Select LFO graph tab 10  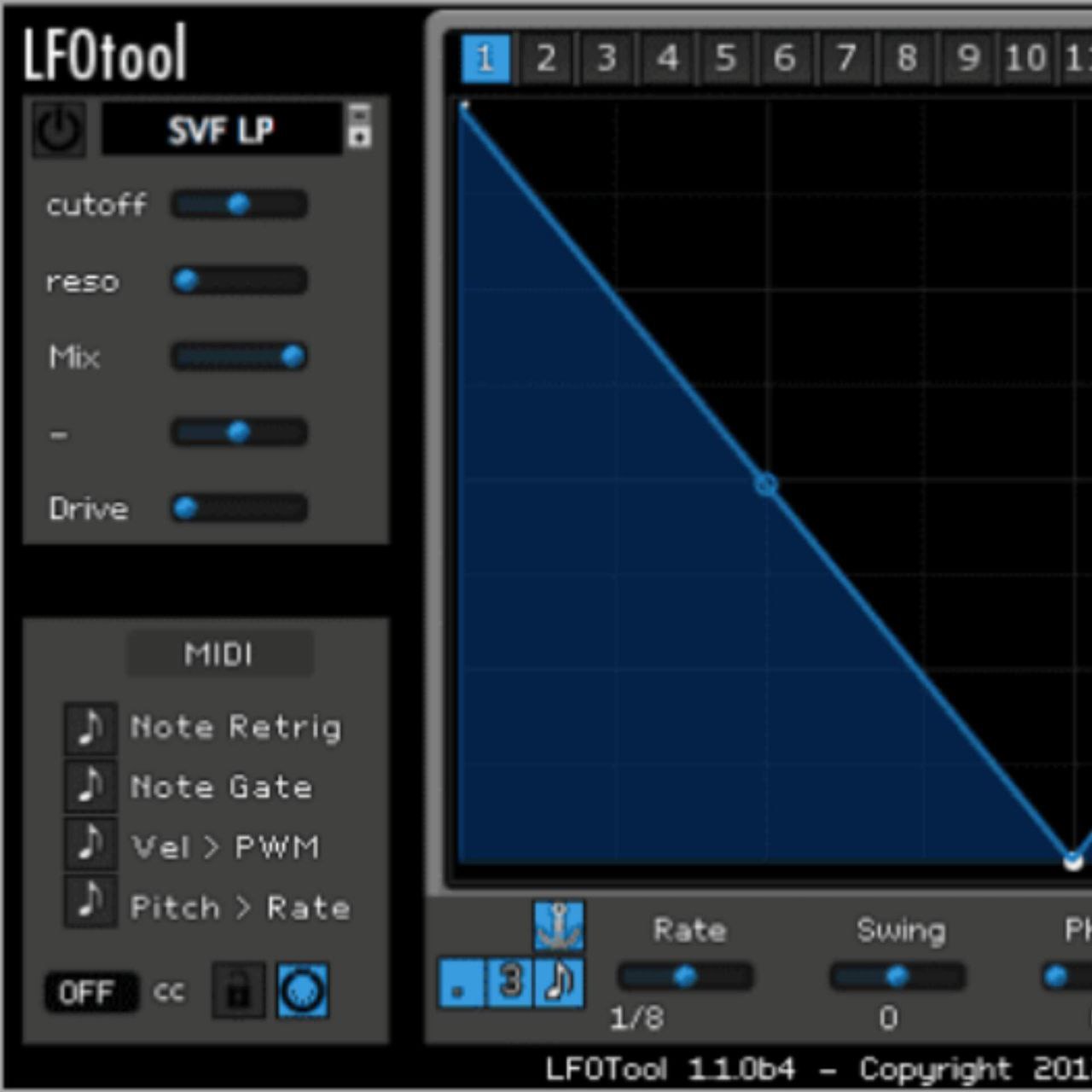coord(1025,58)
